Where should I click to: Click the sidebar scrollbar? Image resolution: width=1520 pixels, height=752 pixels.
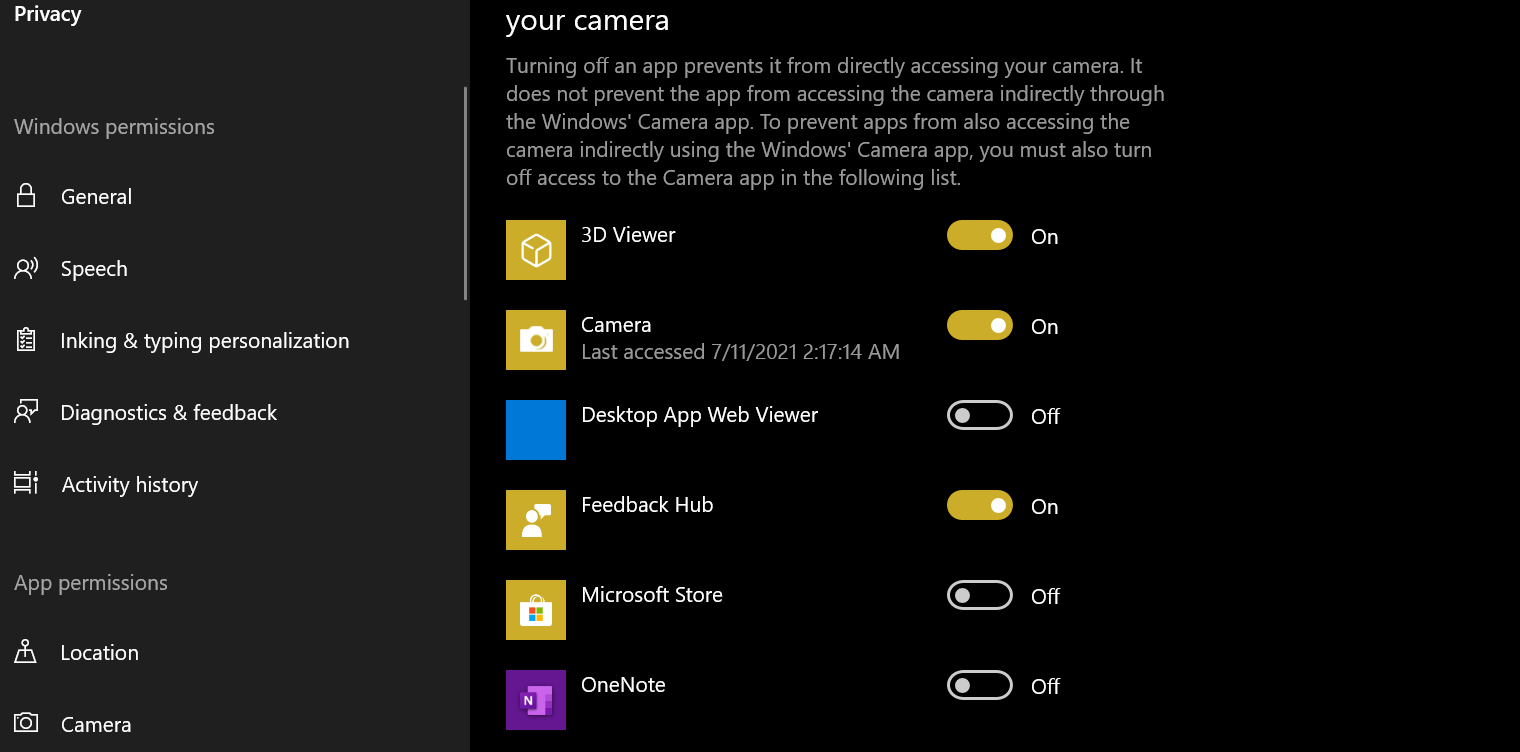click(x=465, y=190)
